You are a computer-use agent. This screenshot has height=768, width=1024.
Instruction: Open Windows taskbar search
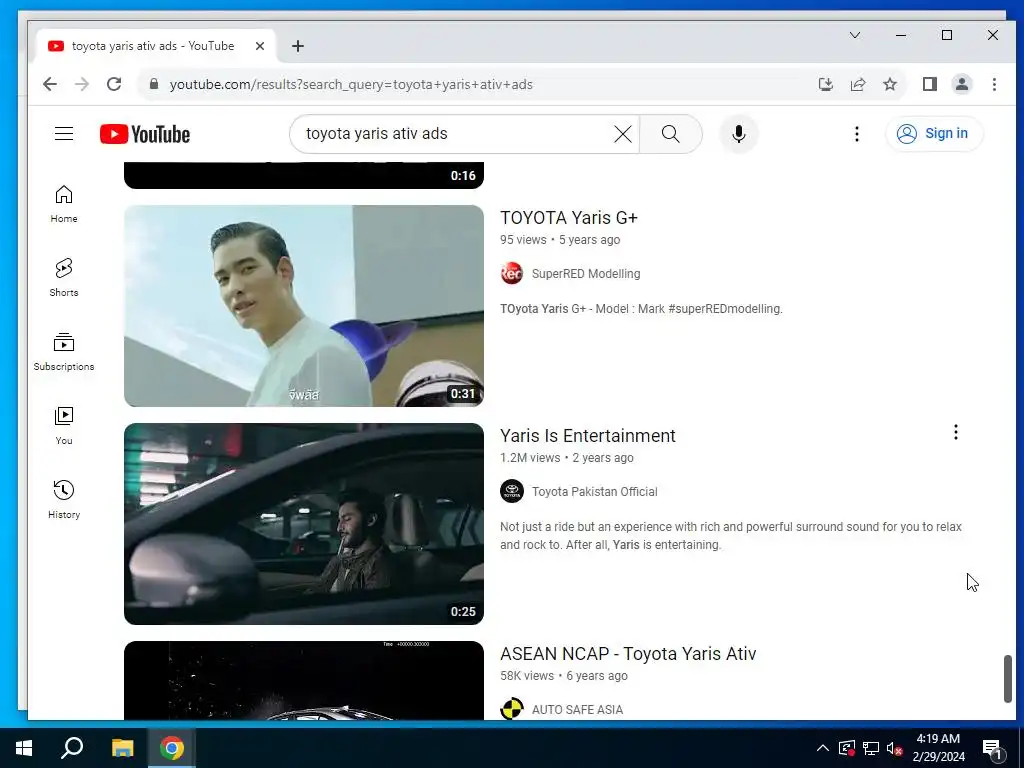click(72, 748)
